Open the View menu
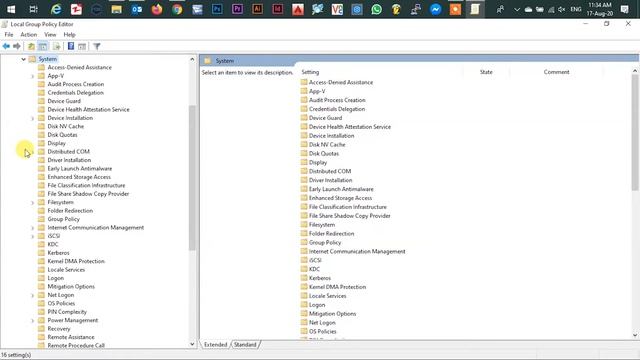The height and width of the screenshot is (360, 640). click(x=50, y=35)
